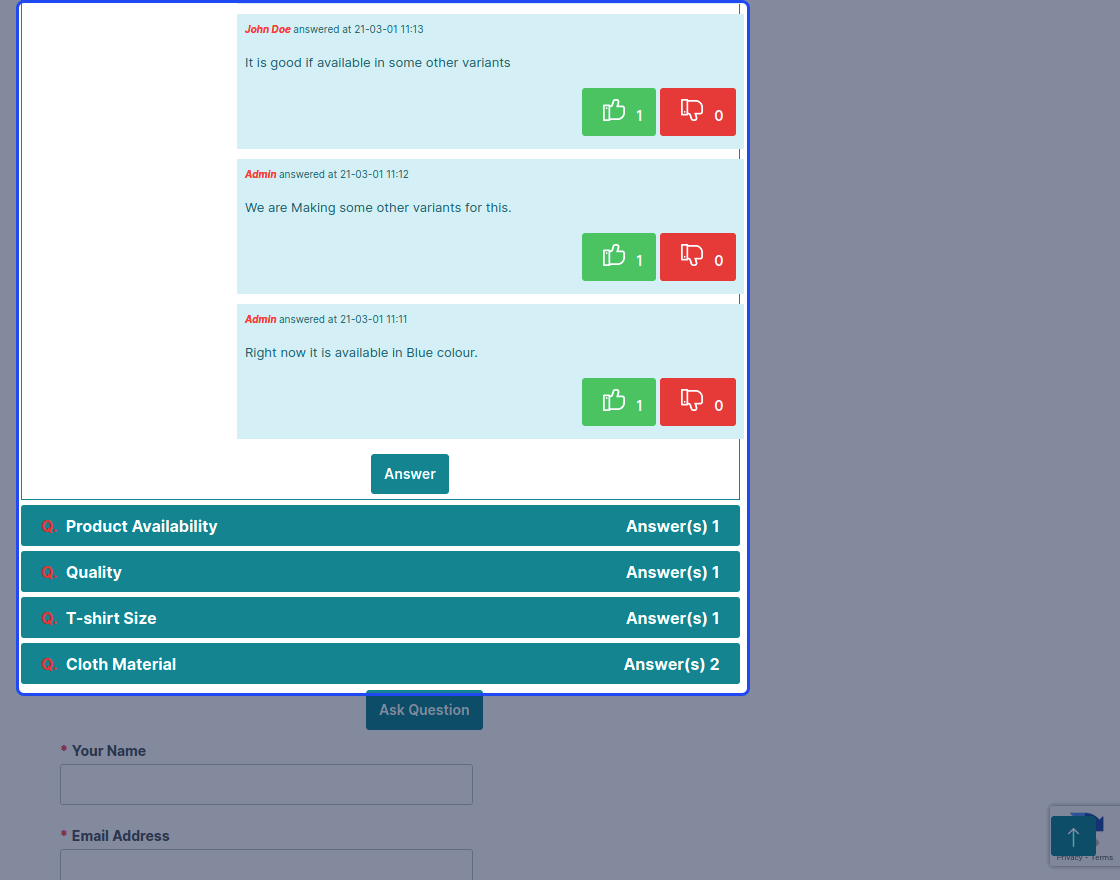Expand the Cloth Material question

pyautogui.click(x=380, y=664)
